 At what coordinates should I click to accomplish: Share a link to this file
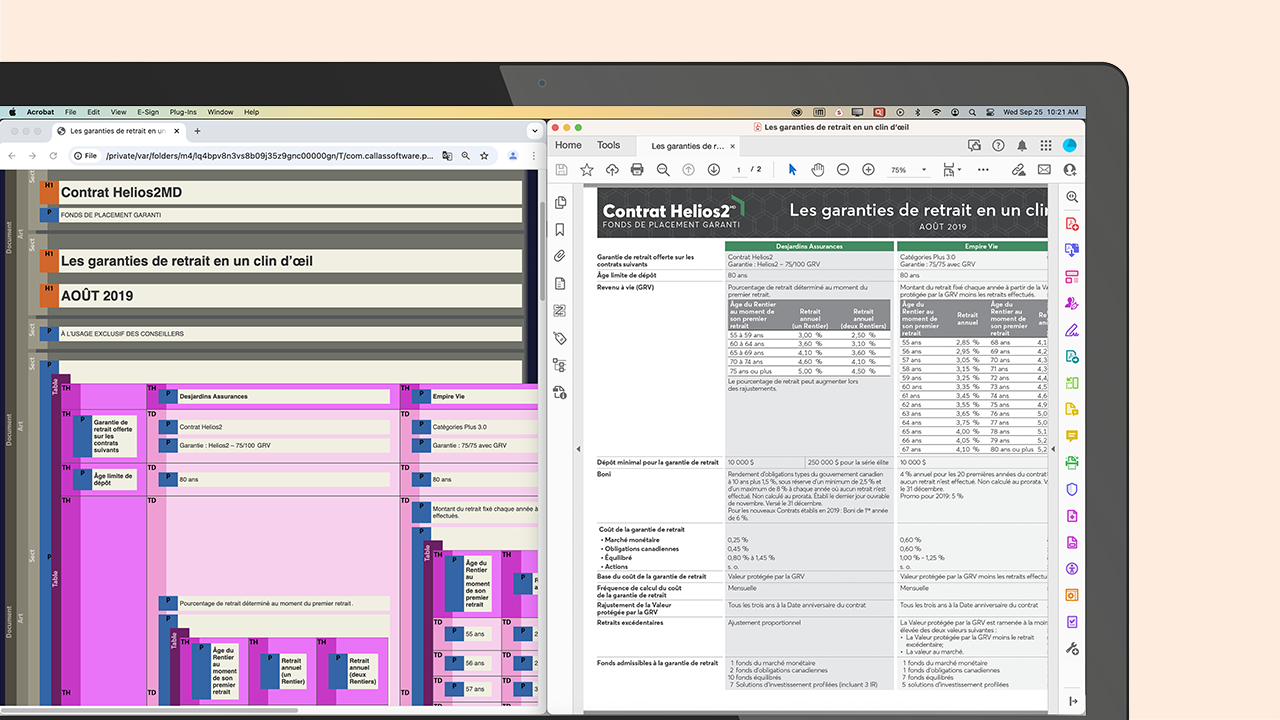(1018, 170)
